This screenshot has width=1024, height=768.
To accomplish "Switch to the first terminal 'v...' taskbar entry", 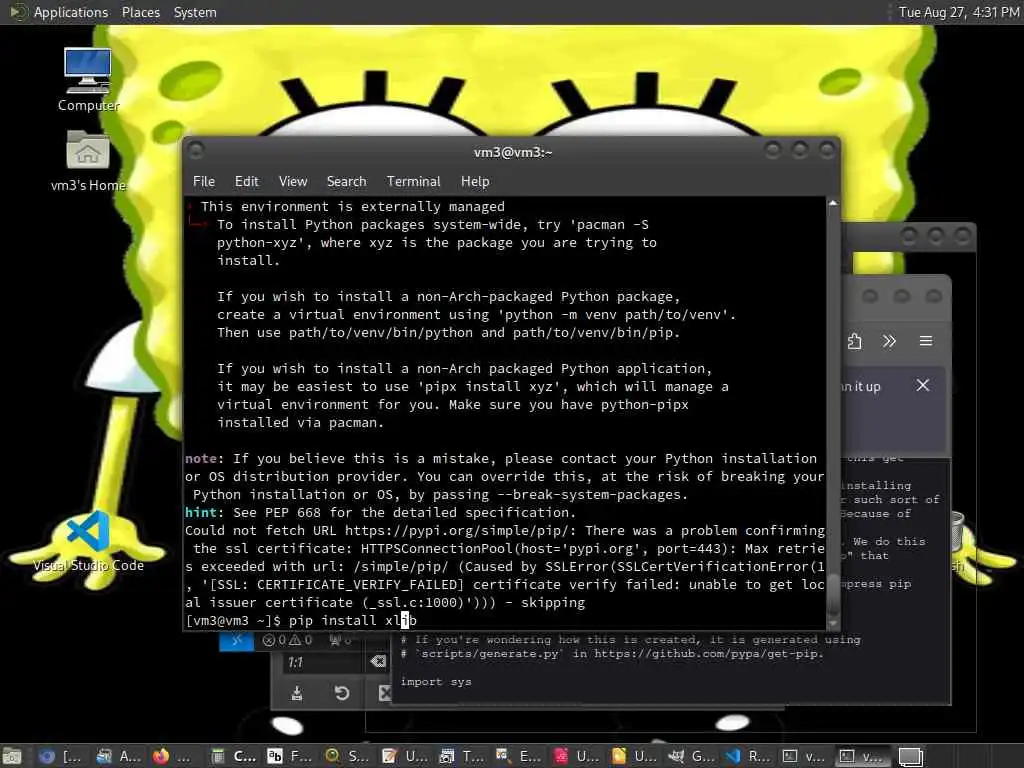I will pos(805,756).
